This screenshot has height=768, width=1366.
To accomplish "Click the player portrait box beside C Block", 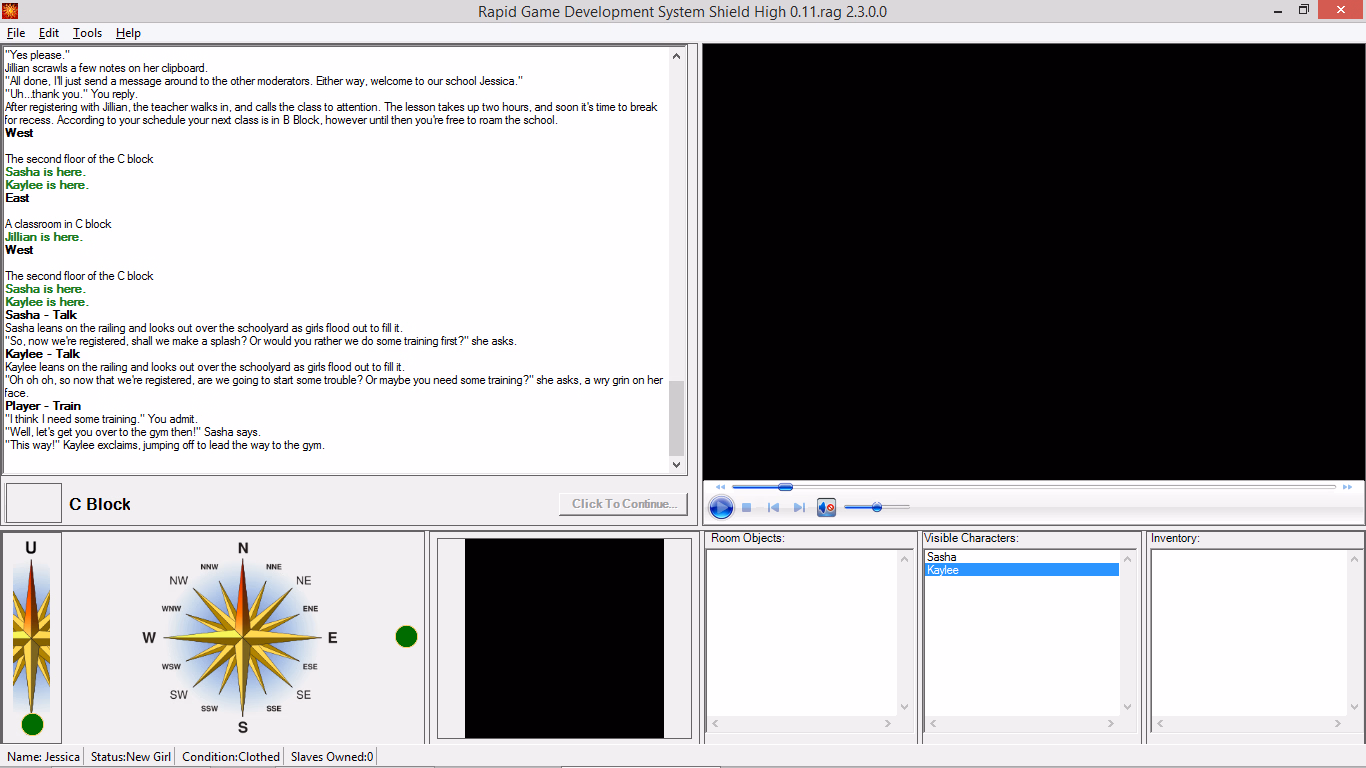I will click(34, 503).
